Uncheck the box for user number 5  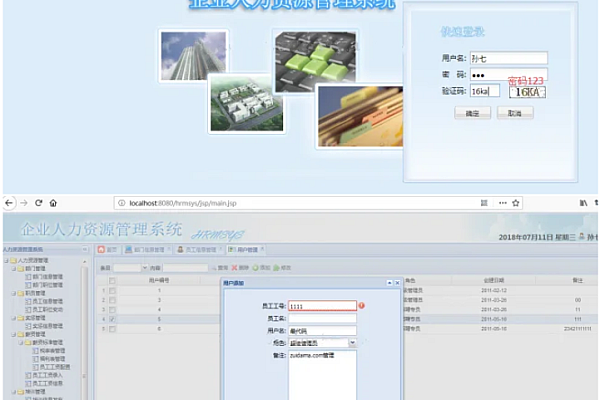[x=112, y=319]
